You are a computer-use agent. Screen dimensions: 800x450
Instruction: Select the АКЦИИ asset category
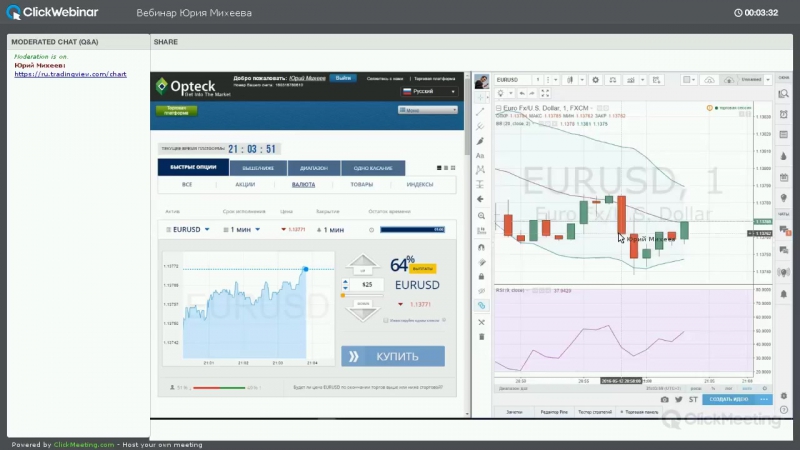(x=245, y=185)
